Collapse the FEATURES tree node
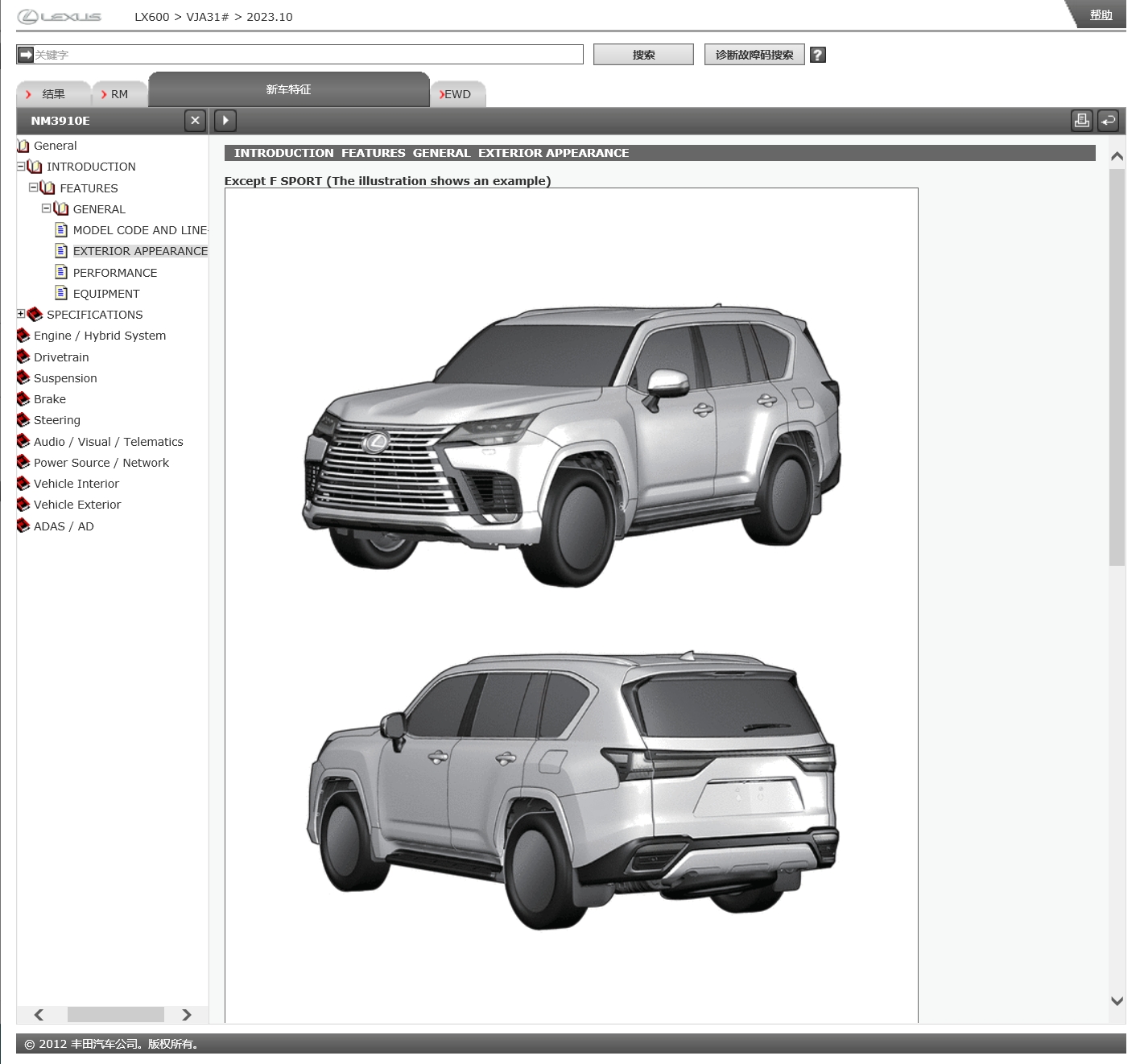1140x1064 pixels. 34,188
